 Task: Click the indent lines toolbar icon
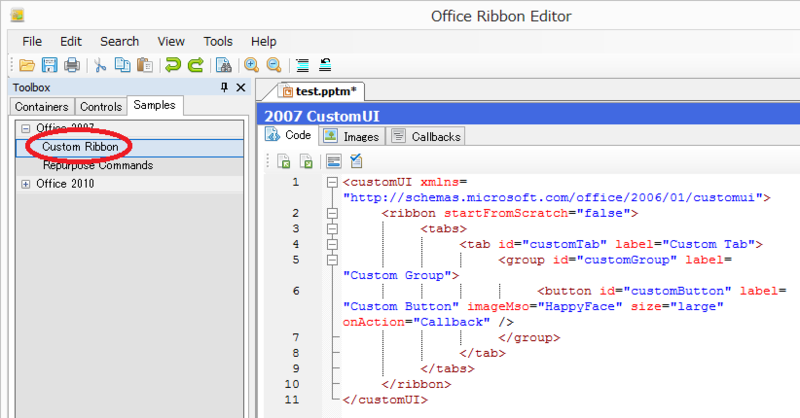click(303, 65)
